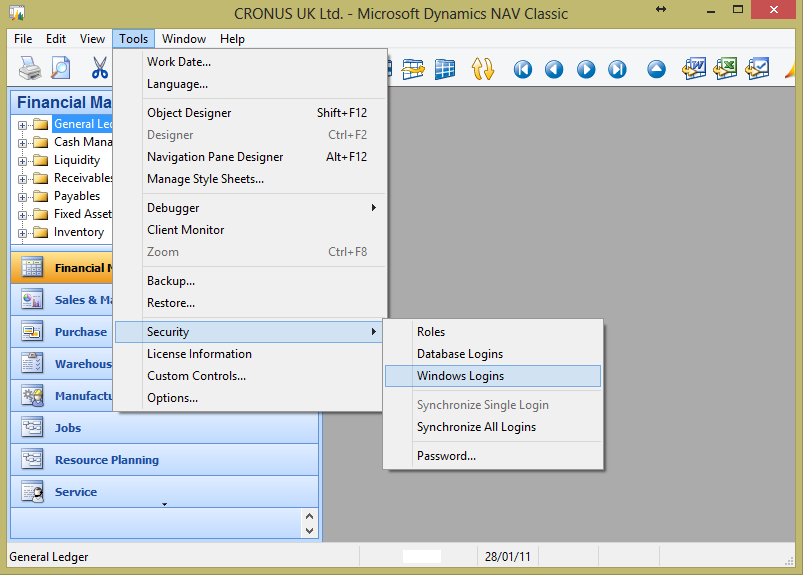Click the navigation pane configure arrow
The image size is (803, 575).
tap(164, 504)
